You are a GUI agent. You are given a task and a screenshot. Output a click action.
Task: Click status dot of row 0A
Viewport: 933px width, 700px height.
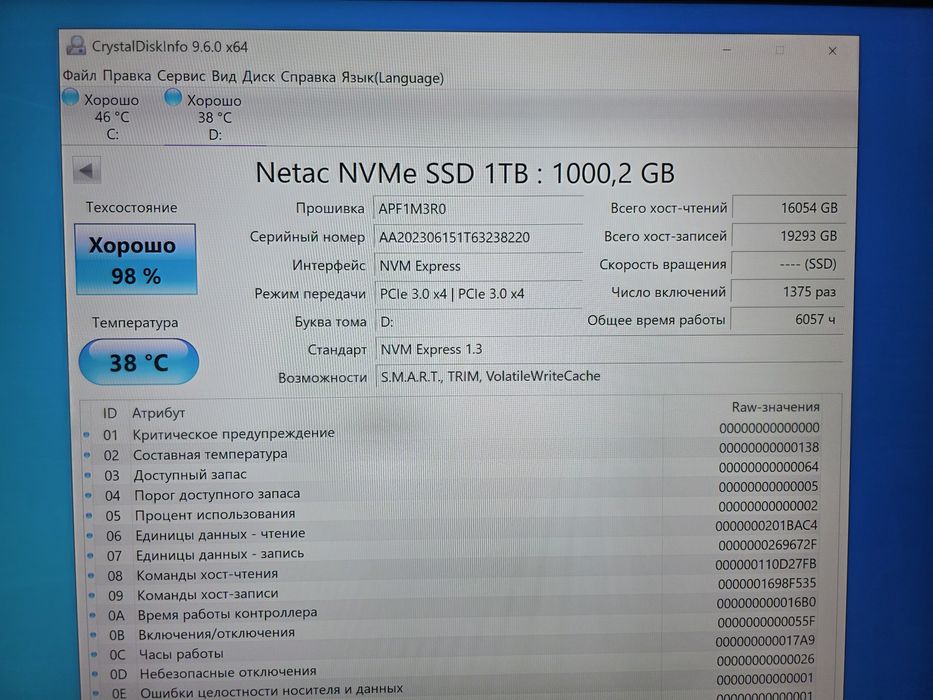(93, 615)
